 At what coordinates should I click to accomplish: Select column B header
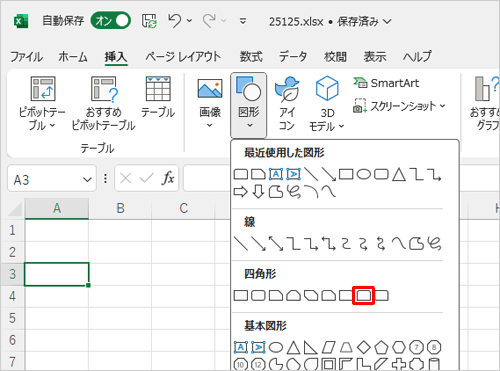[x=120, y=208]
